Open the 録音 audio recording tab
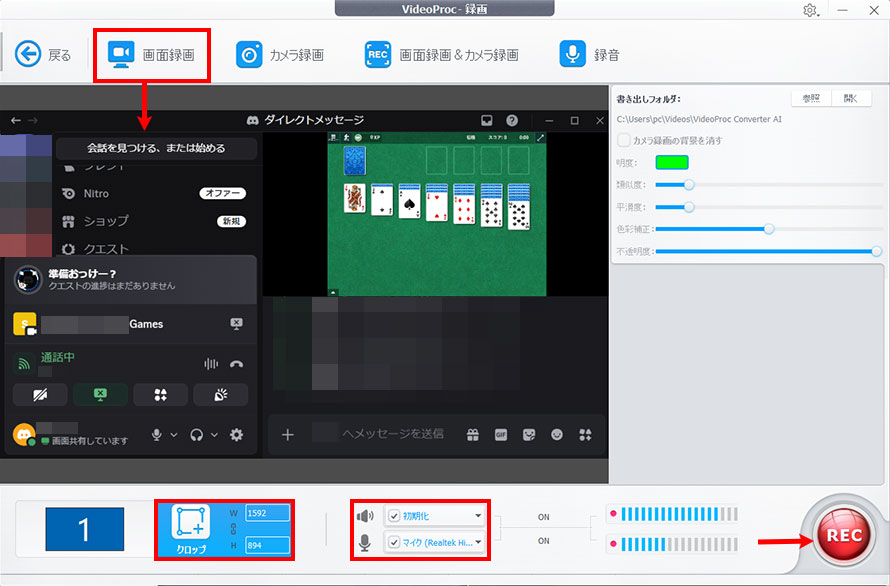The image size is (890, 586). (589, 55)
